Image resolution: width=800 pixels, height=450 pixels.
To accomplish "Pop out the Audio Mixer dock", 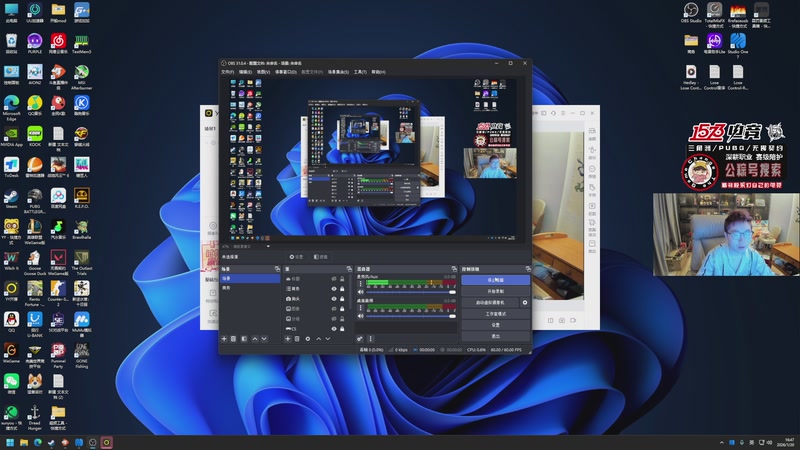I will 454,269.
